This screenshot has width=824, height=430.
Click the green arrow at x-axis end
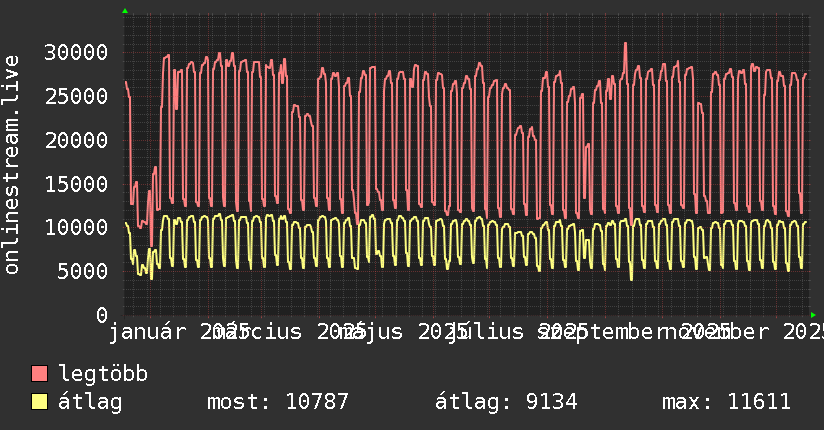point(813,315)
